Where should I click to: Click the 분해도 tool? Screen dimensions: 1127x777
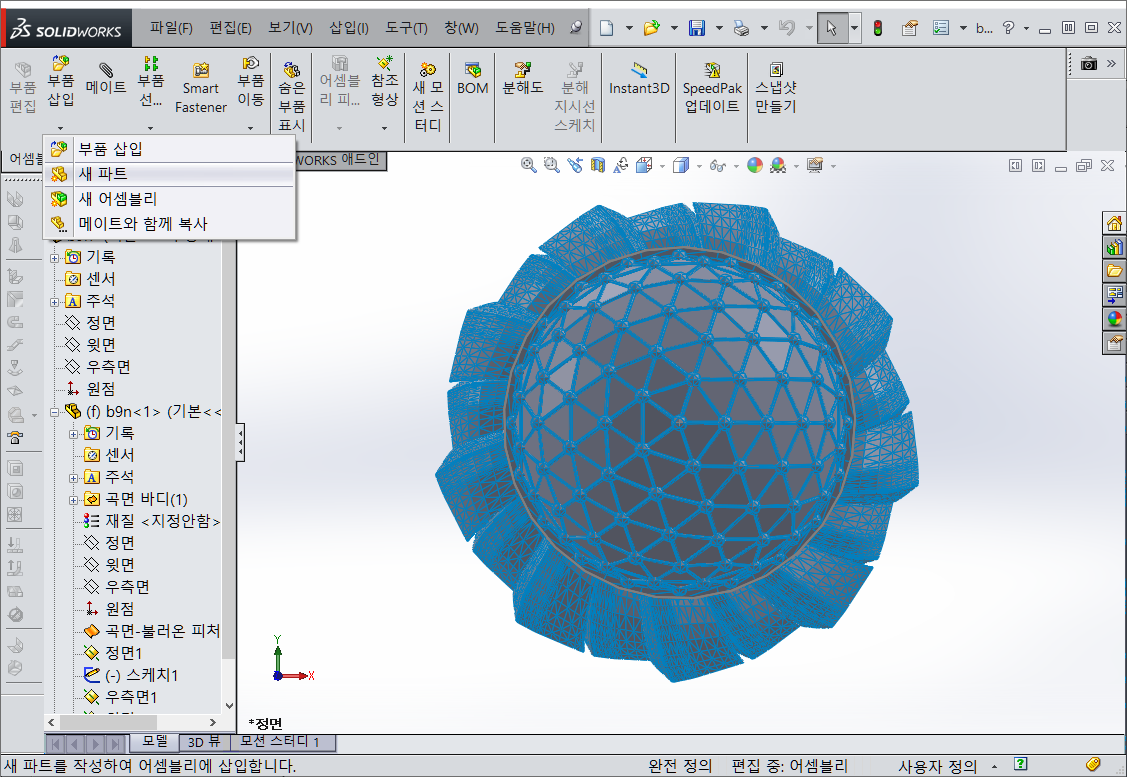tap(523, 78)
